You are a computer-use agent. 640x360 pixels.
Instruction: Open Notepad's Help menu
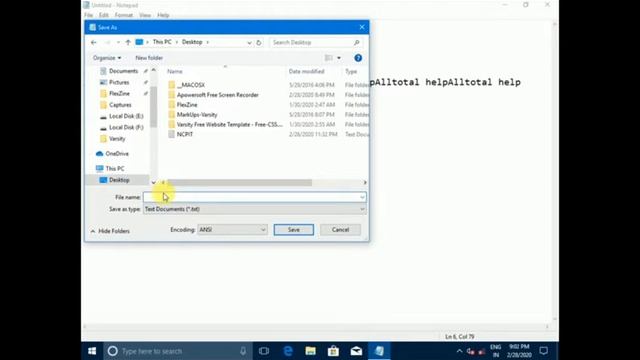click(163, 15)
